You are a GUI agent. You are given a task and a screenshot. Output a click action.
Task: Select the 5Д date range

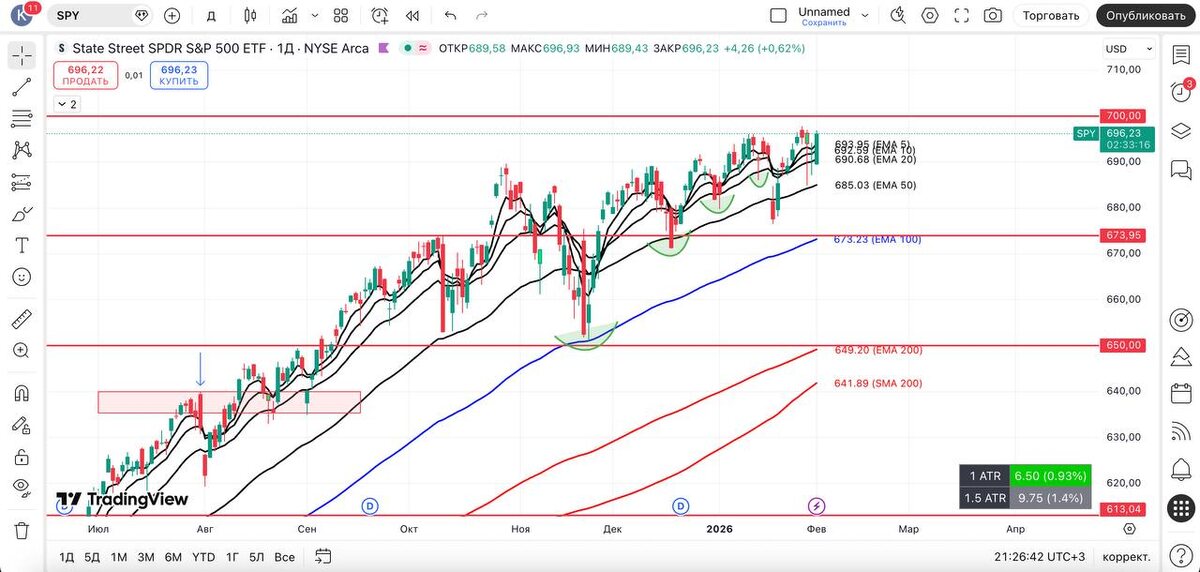pyautogui.click(x=92, y=556)
